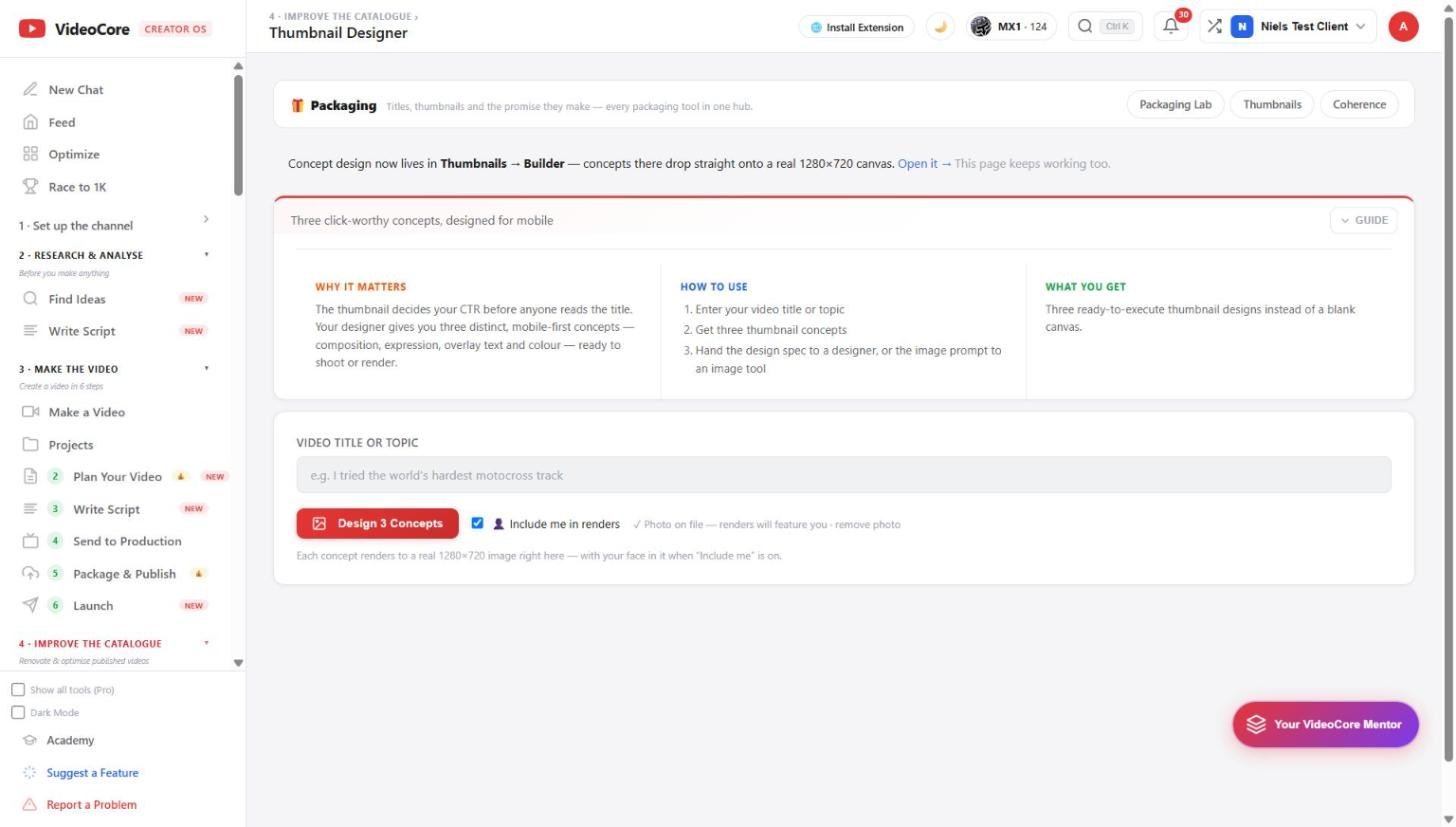Click the VideoCore logo
The height and width of the screenshot is (827, 1456).
tap(75, 29)
